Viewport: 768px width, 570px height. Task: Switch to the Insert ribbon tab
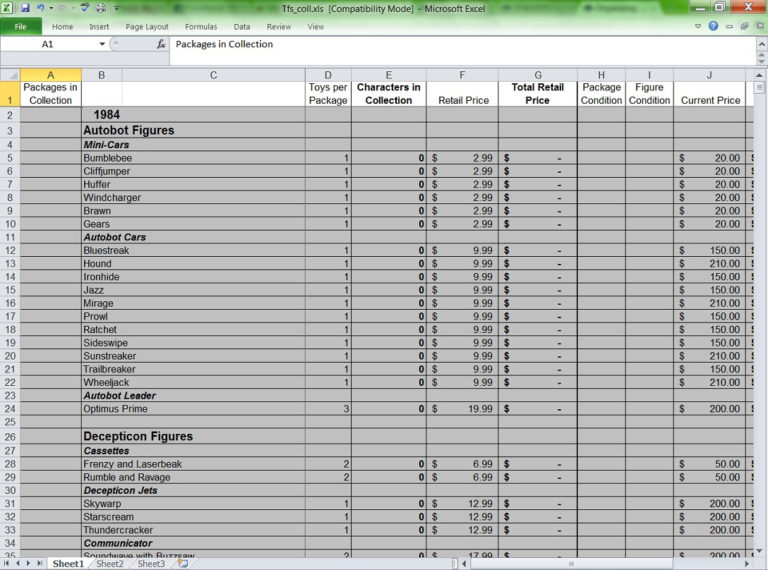click(99, 27)
